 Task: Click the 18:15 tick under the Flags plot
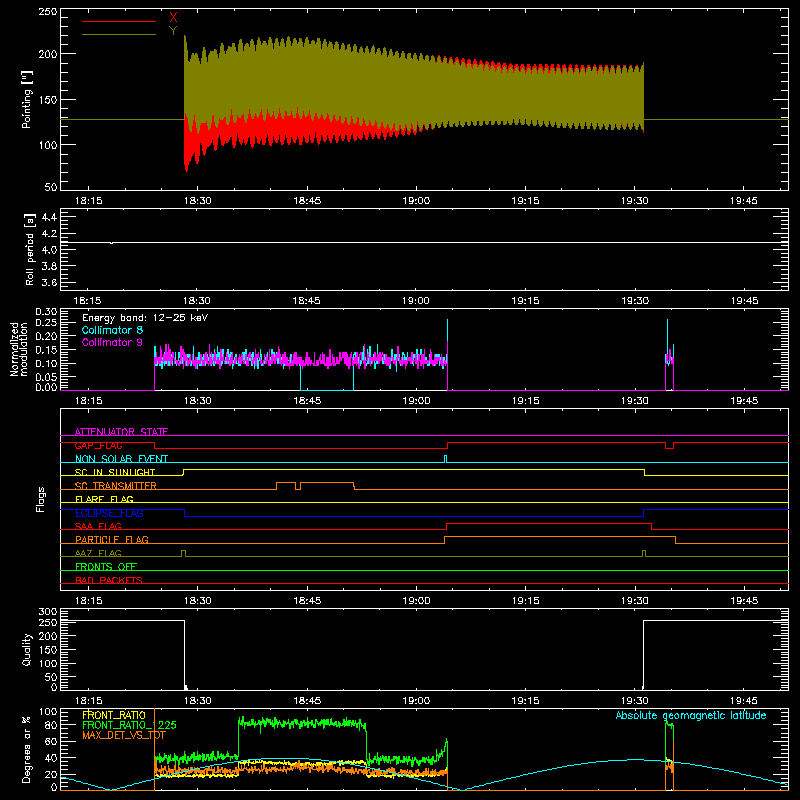click(x=88, y=601)
